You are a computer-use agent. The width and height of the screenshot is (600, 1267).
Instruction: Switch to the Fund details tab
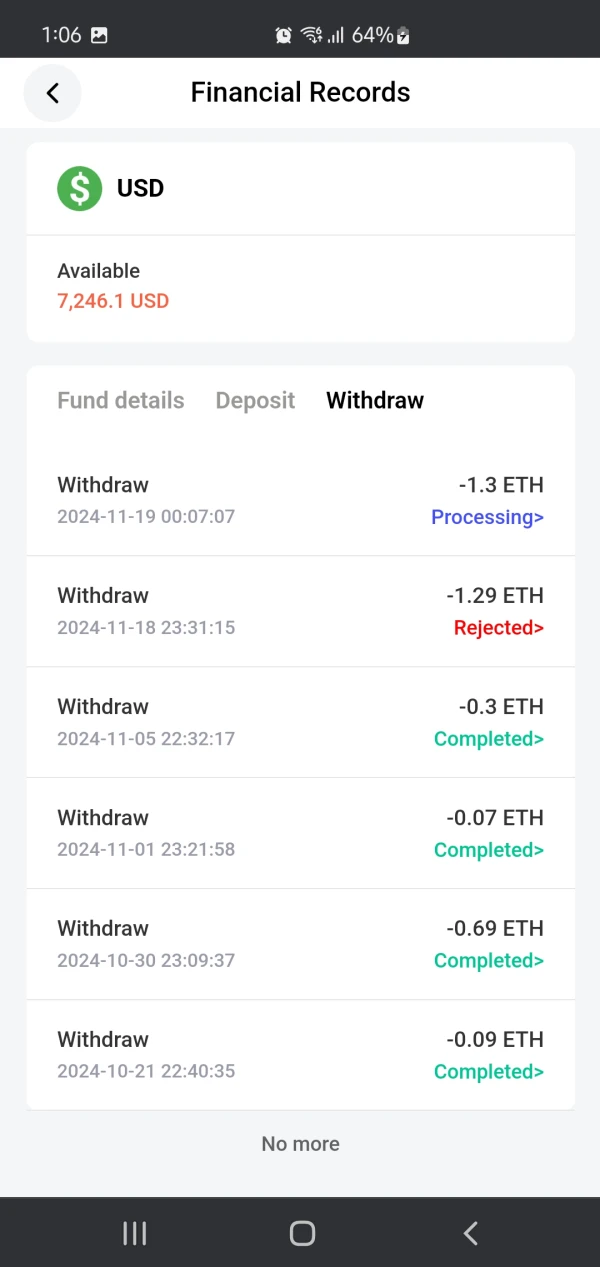121,400
